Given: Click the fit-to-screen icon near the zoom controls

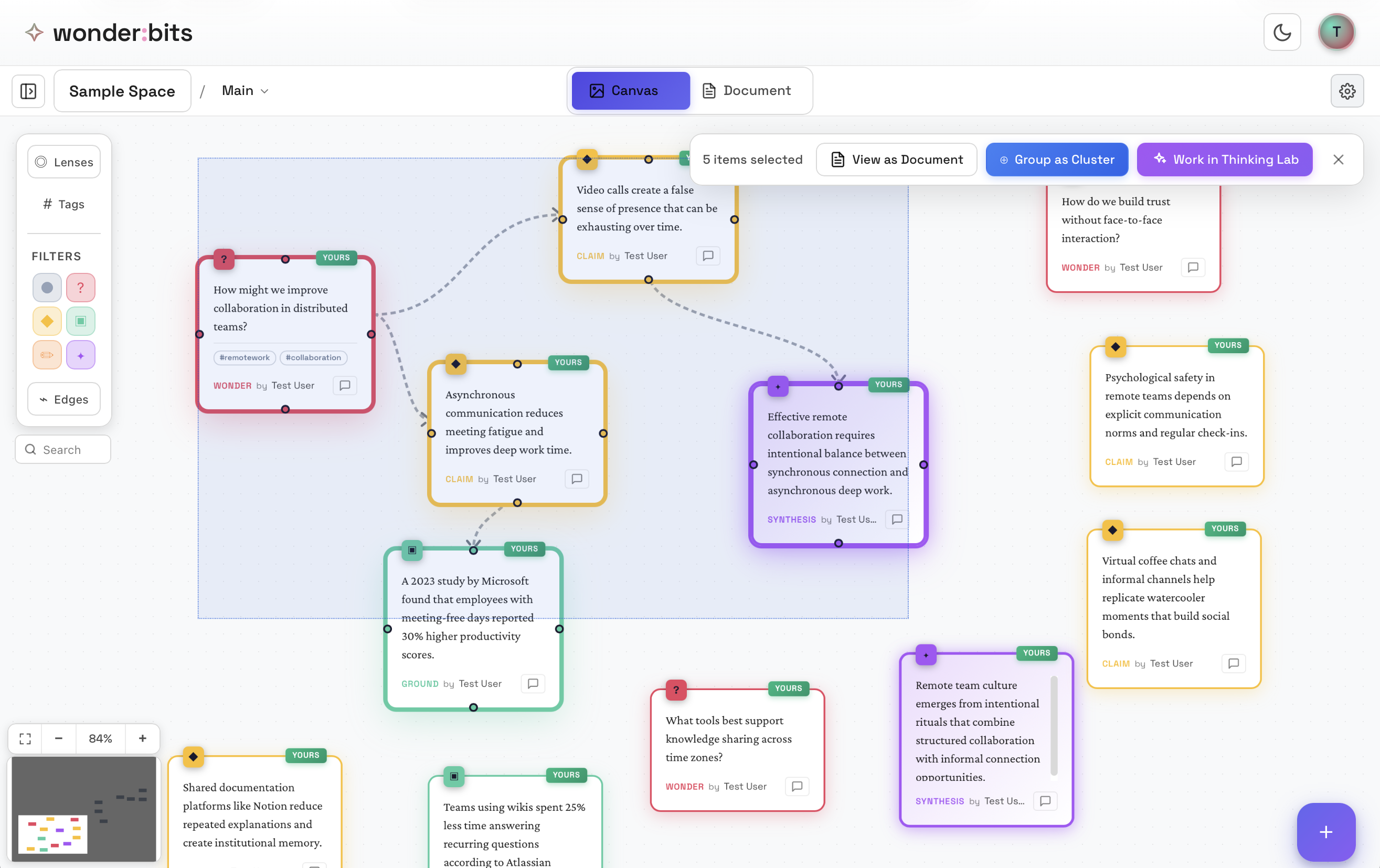Looking at the screenshot, I should (25, 738).
